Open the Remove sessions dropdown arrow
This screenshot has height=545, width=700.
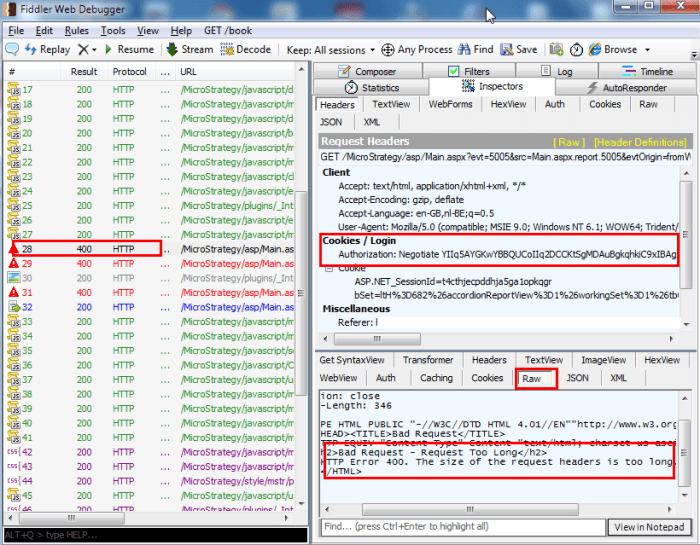click(x=94, y=50)
